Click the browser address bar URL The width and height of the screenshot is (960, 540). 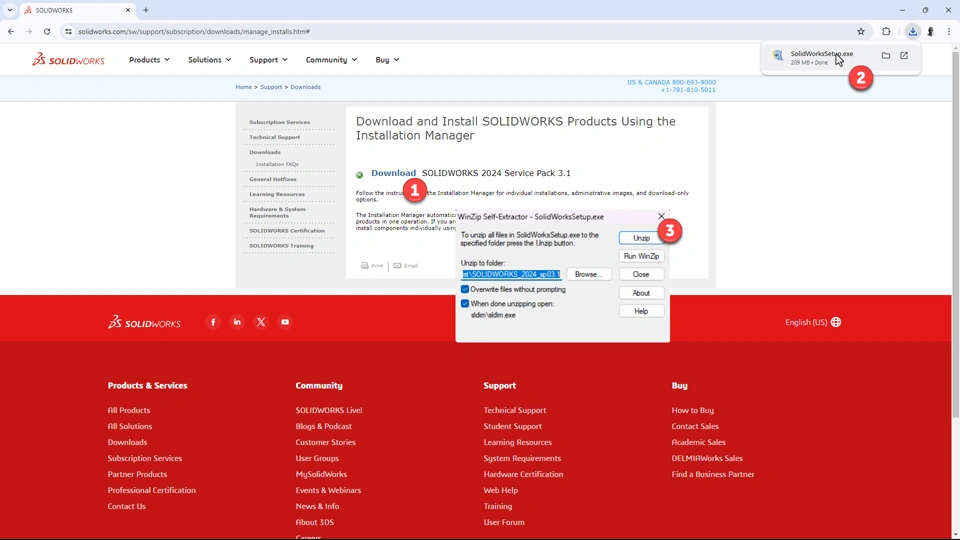pos(194,31)
